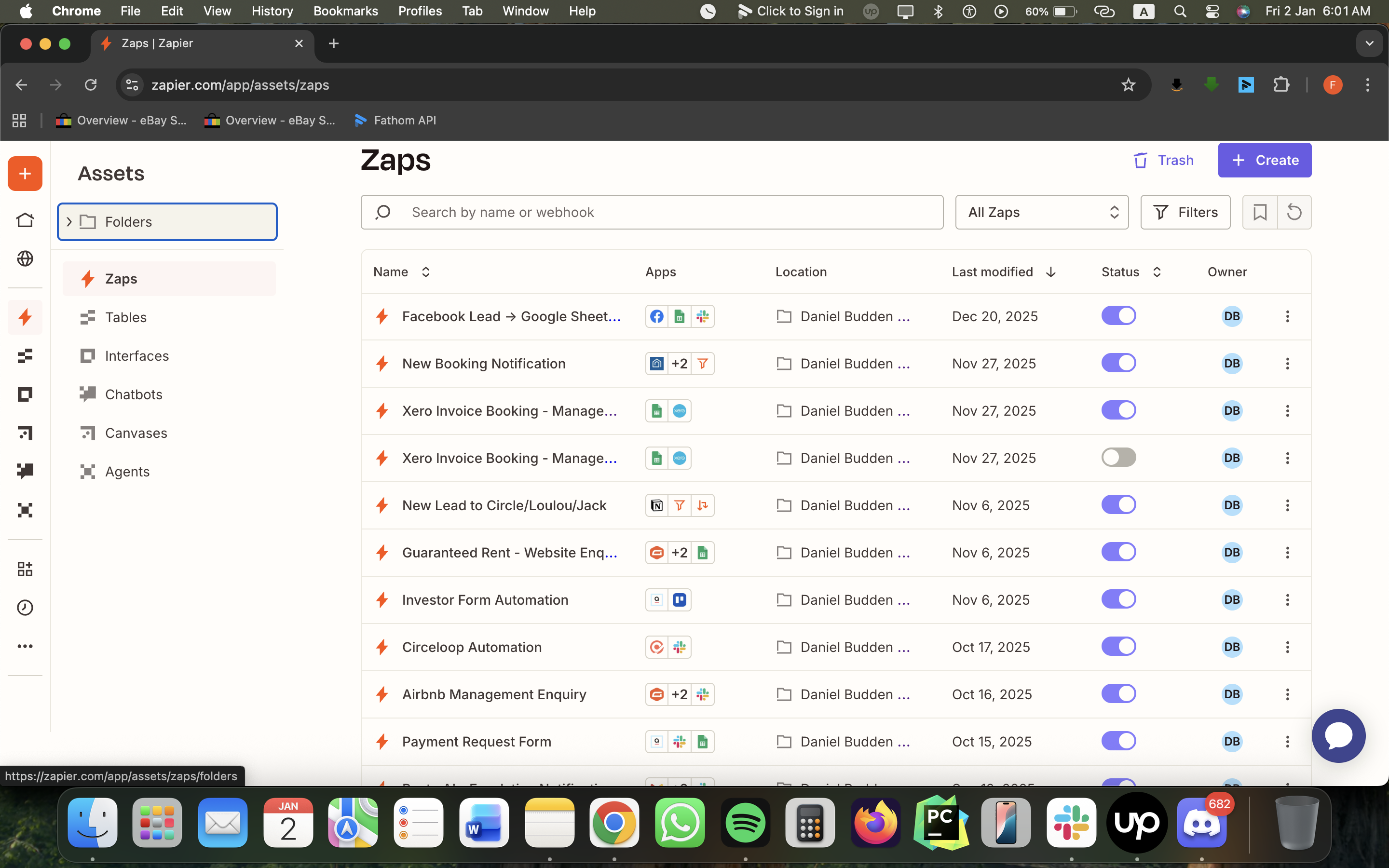The image size is (1389, 868).
Task: Open the Bookmarks menu in the menu bar
Action: pyautogui.click(x=345, y=11)
